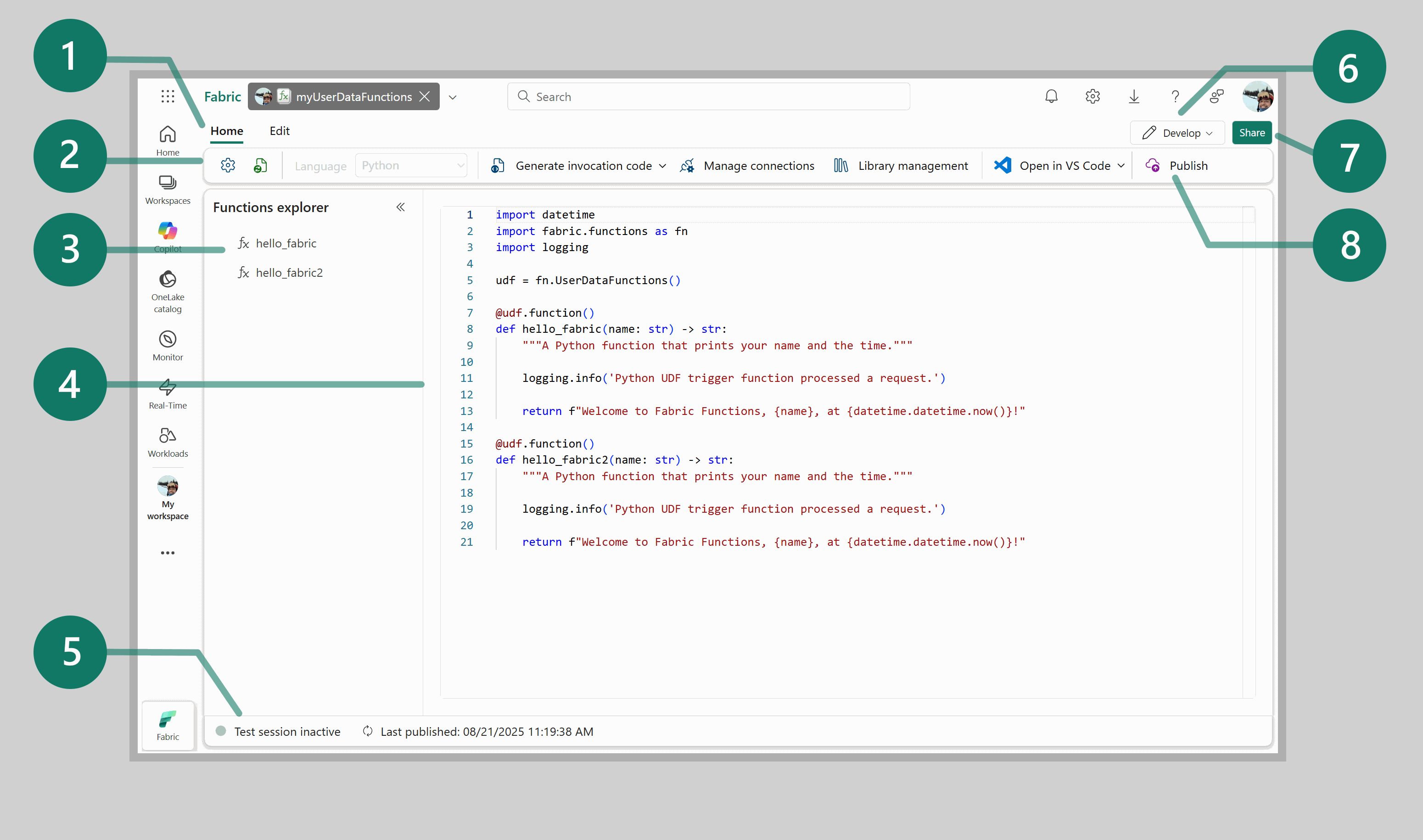Click the notifications bell icon

[x=1051, y=96]
